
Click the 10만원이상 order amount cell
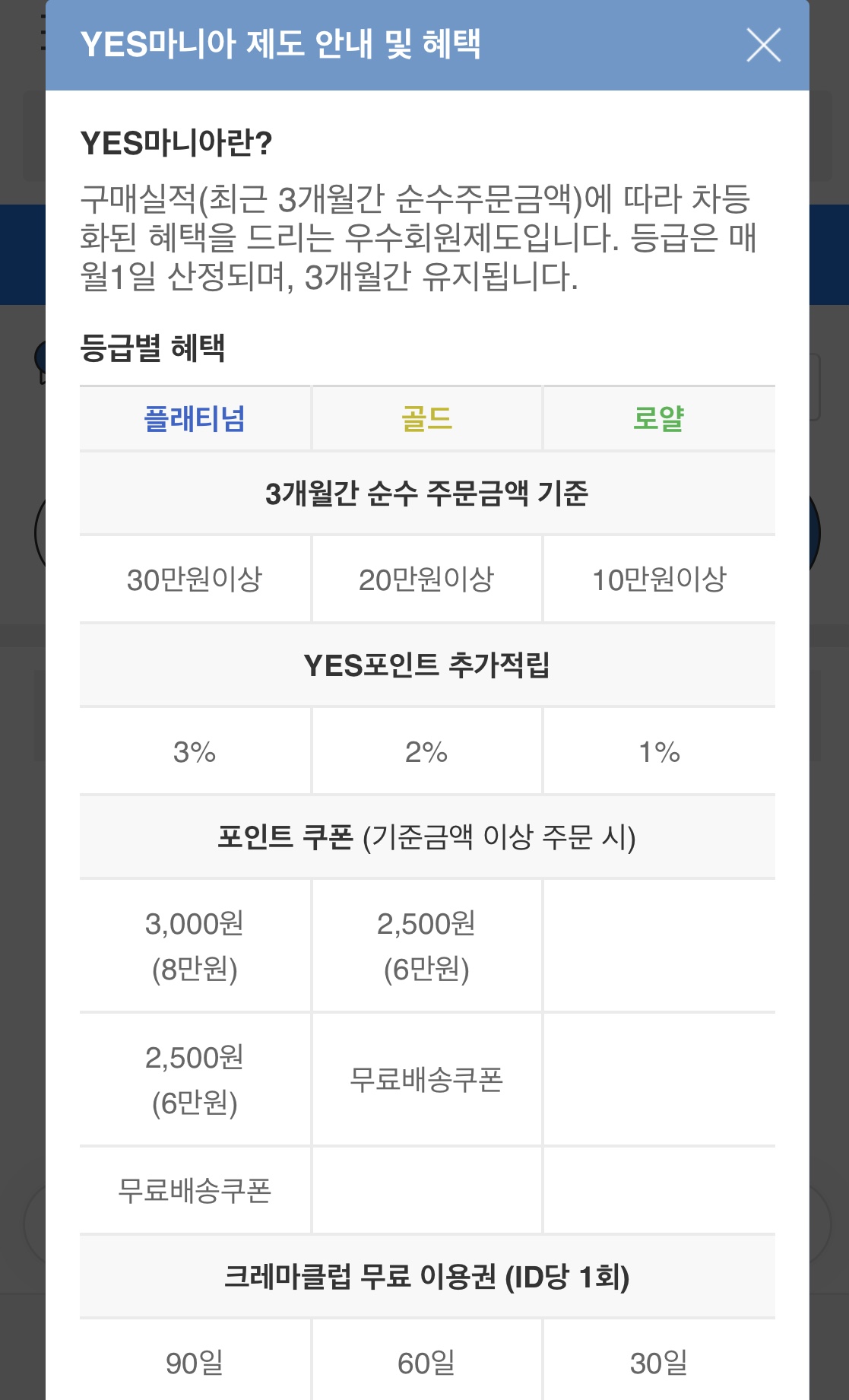659,579
